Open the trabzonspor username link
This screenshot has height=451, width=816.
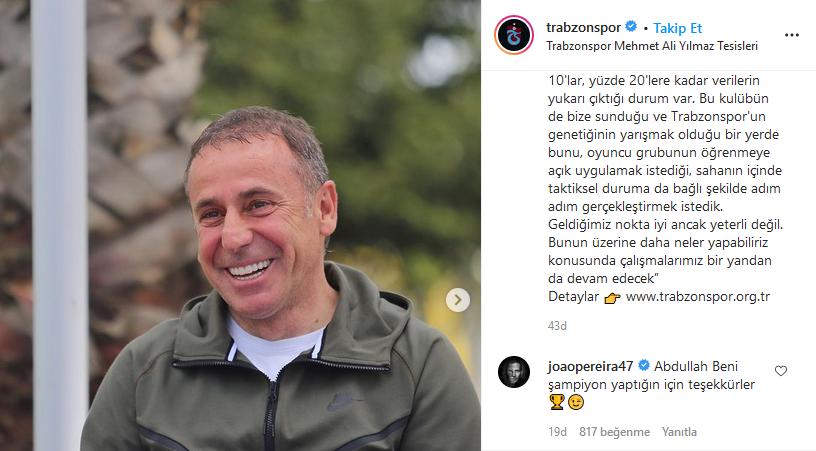[x=583, y=27]
